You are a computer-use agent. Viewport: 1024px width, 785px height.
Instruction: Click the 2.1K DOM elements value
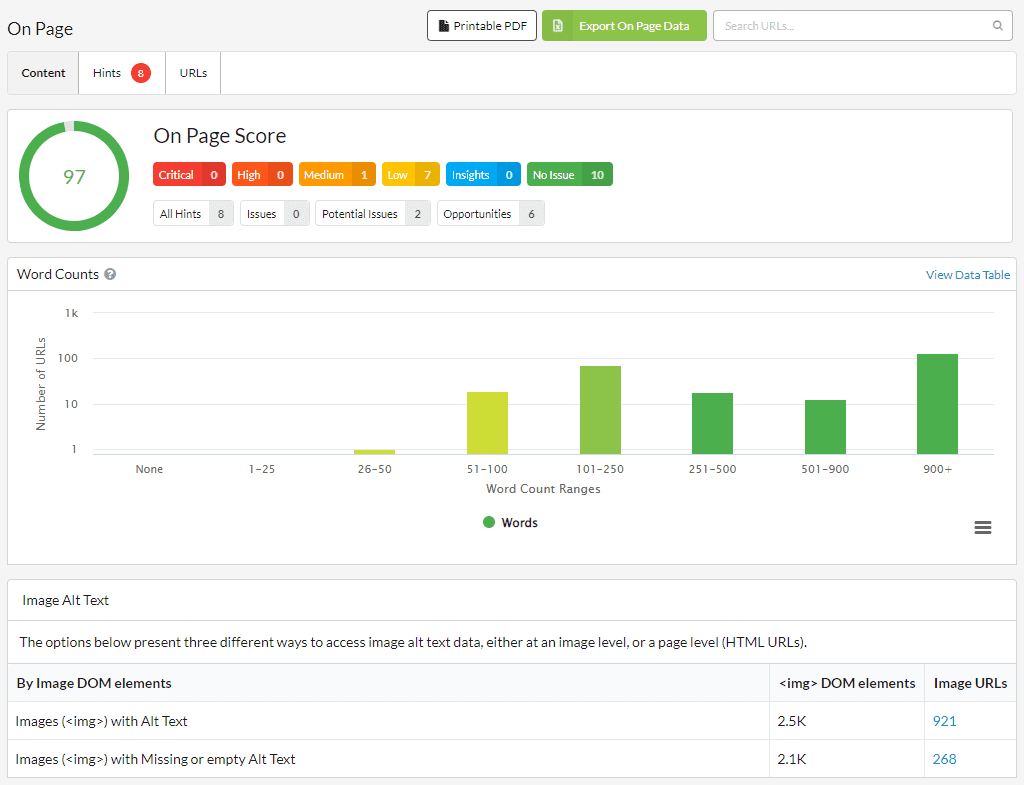coord(792,759)
